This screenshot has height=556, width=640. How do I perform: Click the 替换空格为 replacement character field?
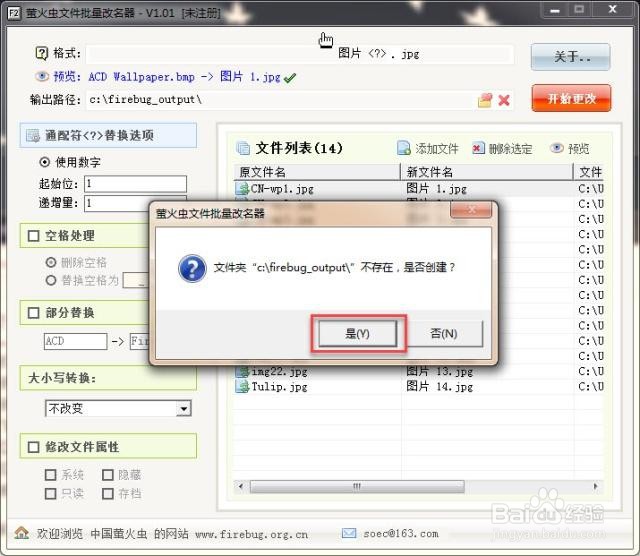(x=136, y=280)
